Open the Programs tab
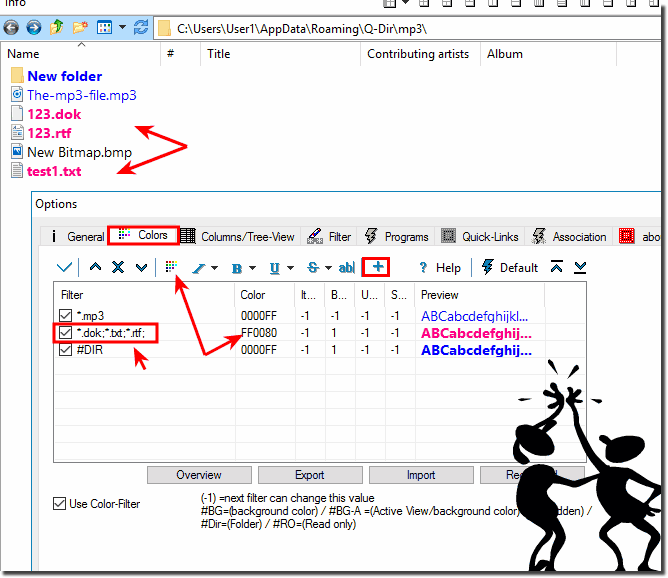Image resolution: width=668 pixels, height=578 pixels. coord(396,236)
